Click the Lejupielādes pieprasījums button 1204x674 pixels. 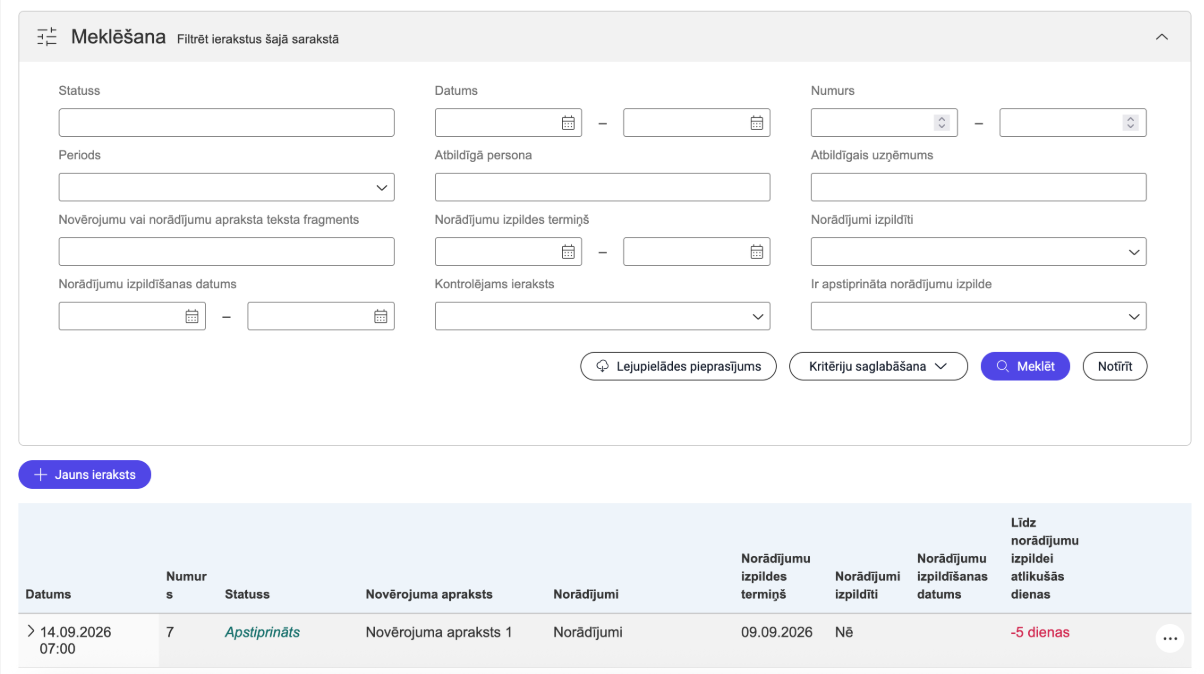point(679,366)
